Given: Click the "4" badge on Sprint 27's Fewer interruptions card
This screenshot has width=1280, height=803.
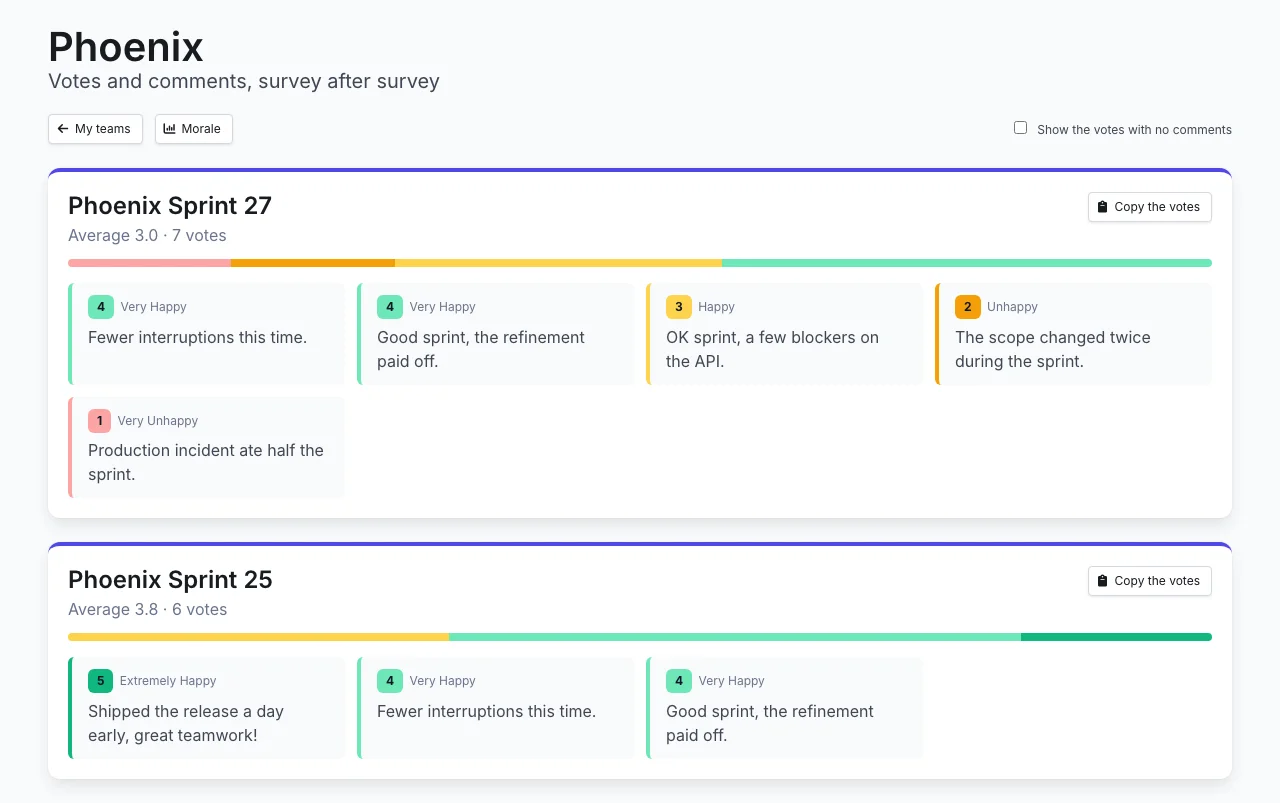Looking at the screenshot, I should pos(101,307).
